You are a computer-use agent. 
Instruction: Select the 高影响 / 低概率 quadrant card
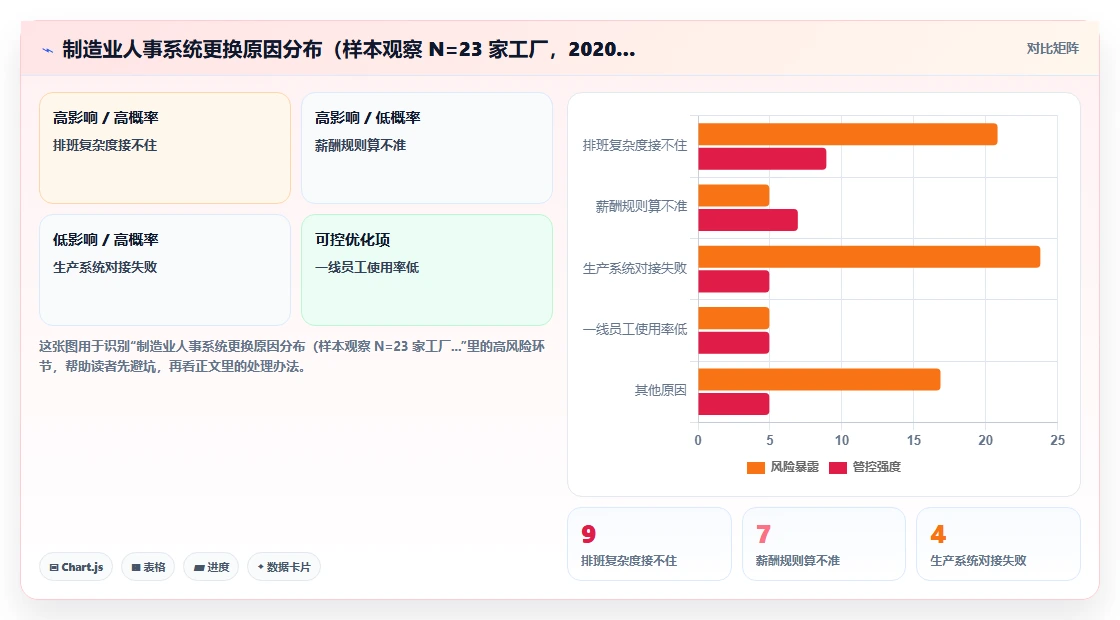(426, 148)
